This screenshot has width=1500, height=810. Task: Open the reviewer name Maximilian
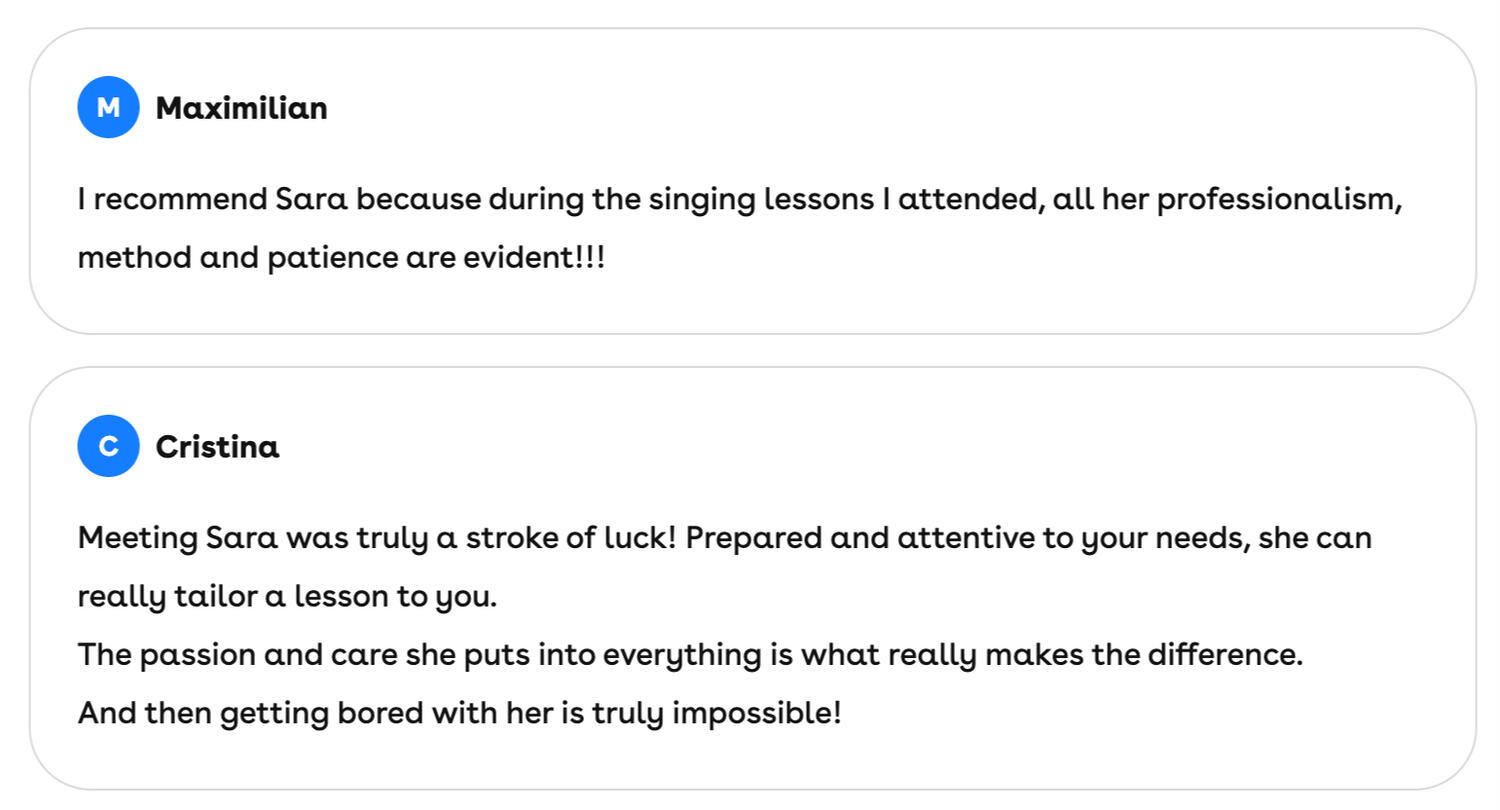(241, 108)
